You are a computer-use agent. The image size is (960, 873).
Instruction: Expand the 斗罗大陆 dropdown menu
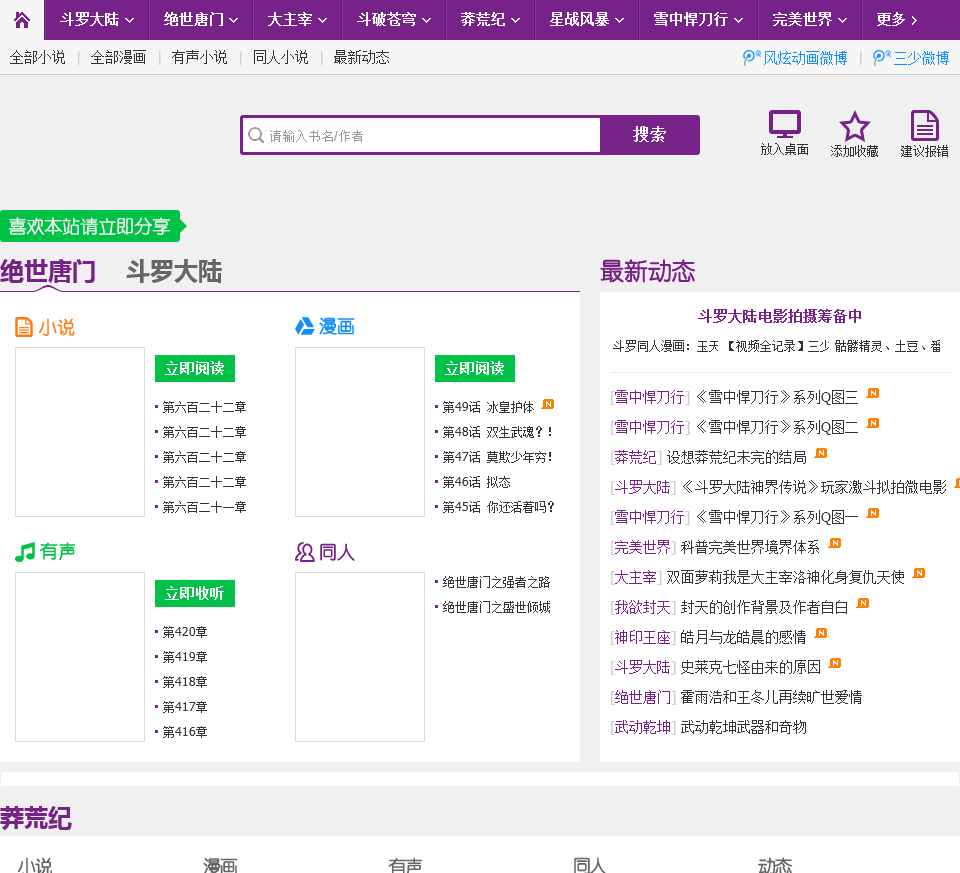(97, 19)
